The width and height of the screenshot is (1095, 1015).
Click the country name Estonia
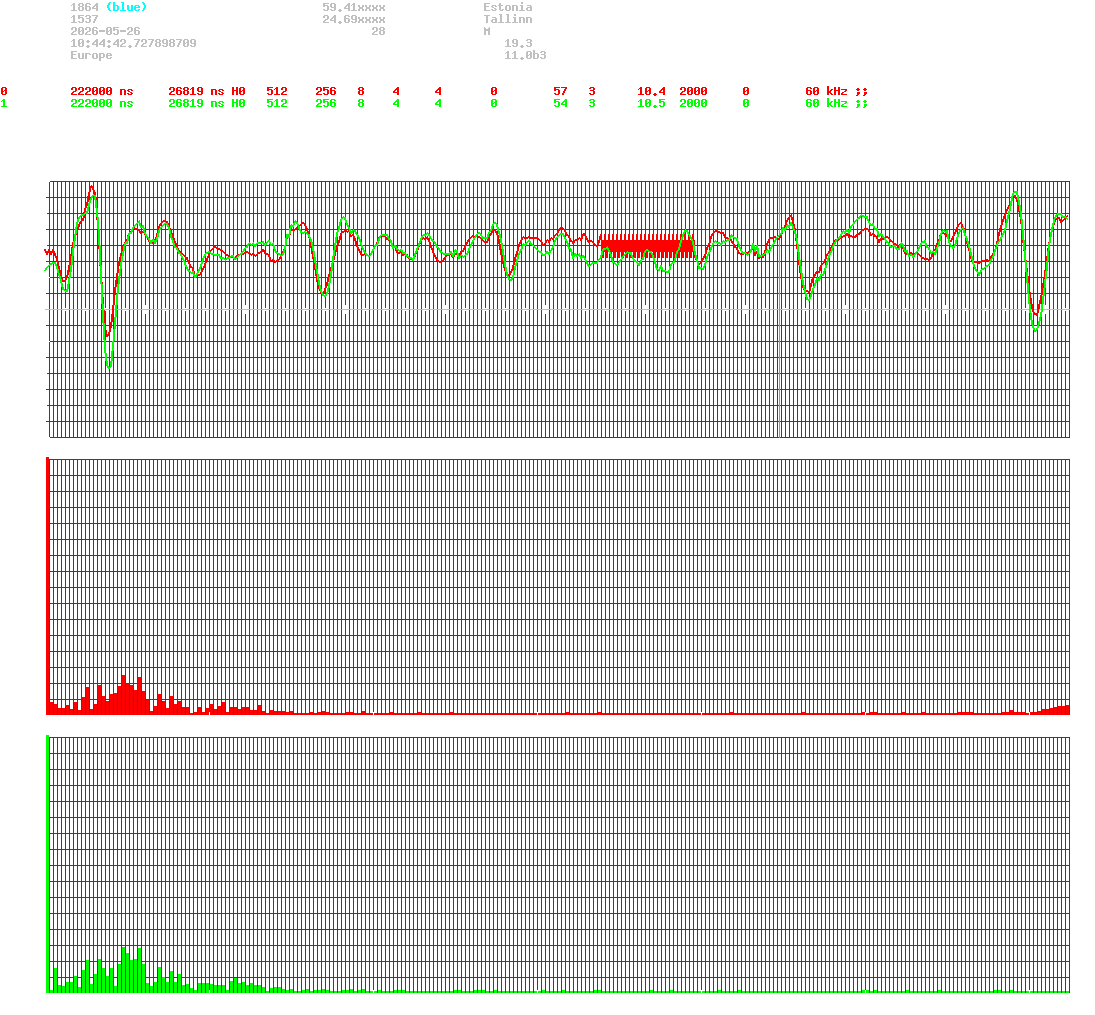coord(508,7)
